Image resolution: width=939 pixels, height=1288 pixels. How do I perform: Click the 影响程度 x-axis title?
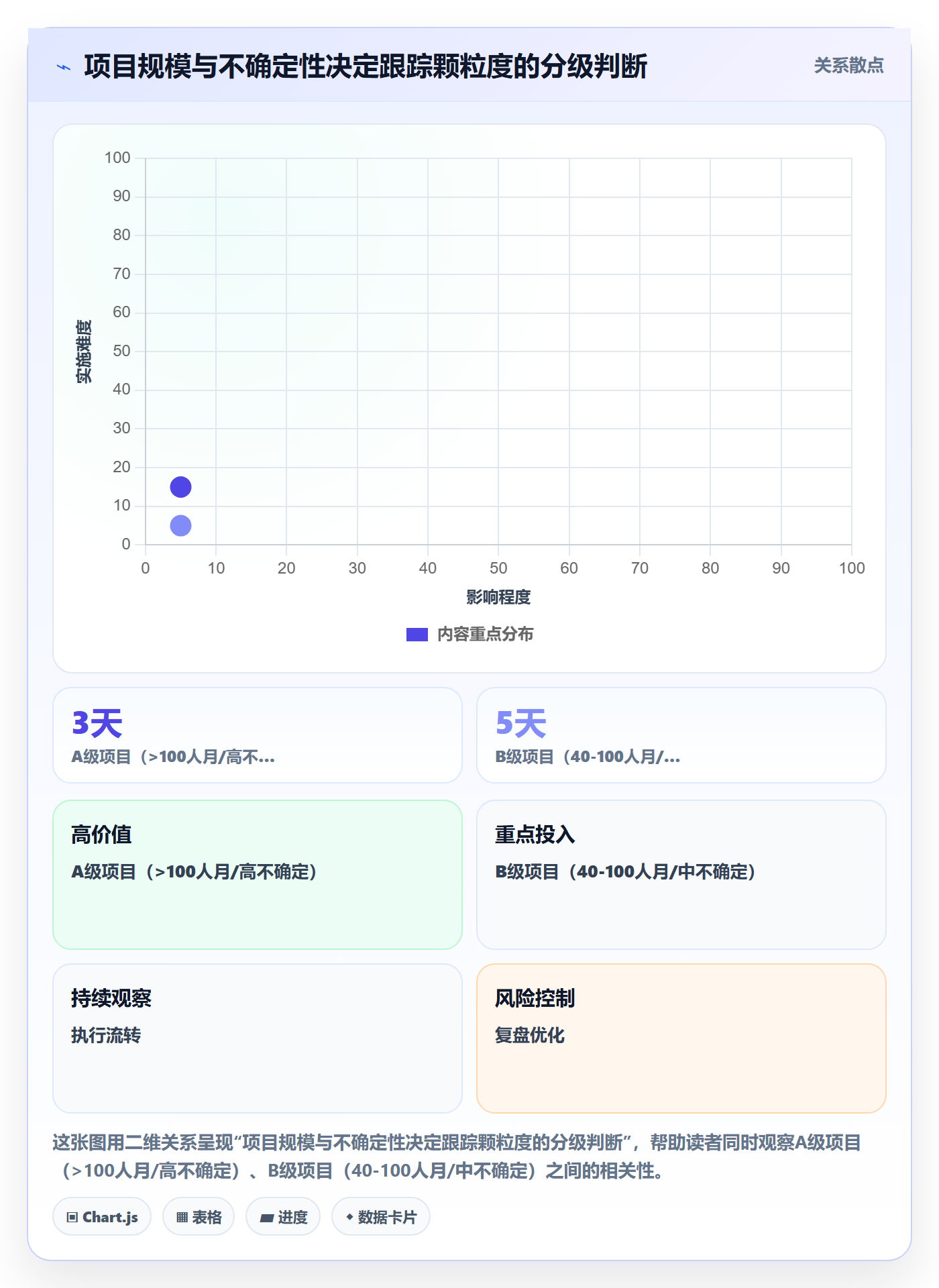pyautogui.click(x=498, y=597)
